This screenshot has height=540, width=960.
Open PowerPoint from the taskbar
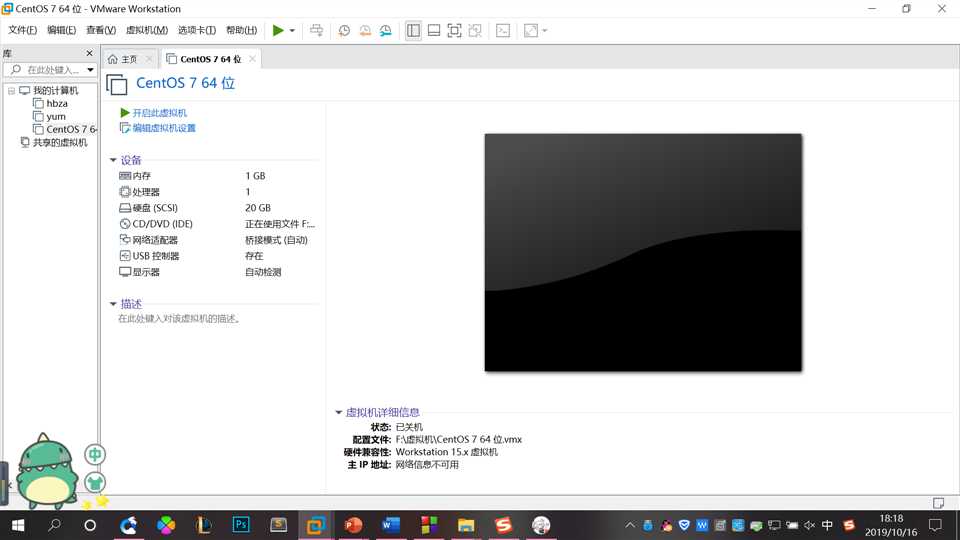coord(353,525)
